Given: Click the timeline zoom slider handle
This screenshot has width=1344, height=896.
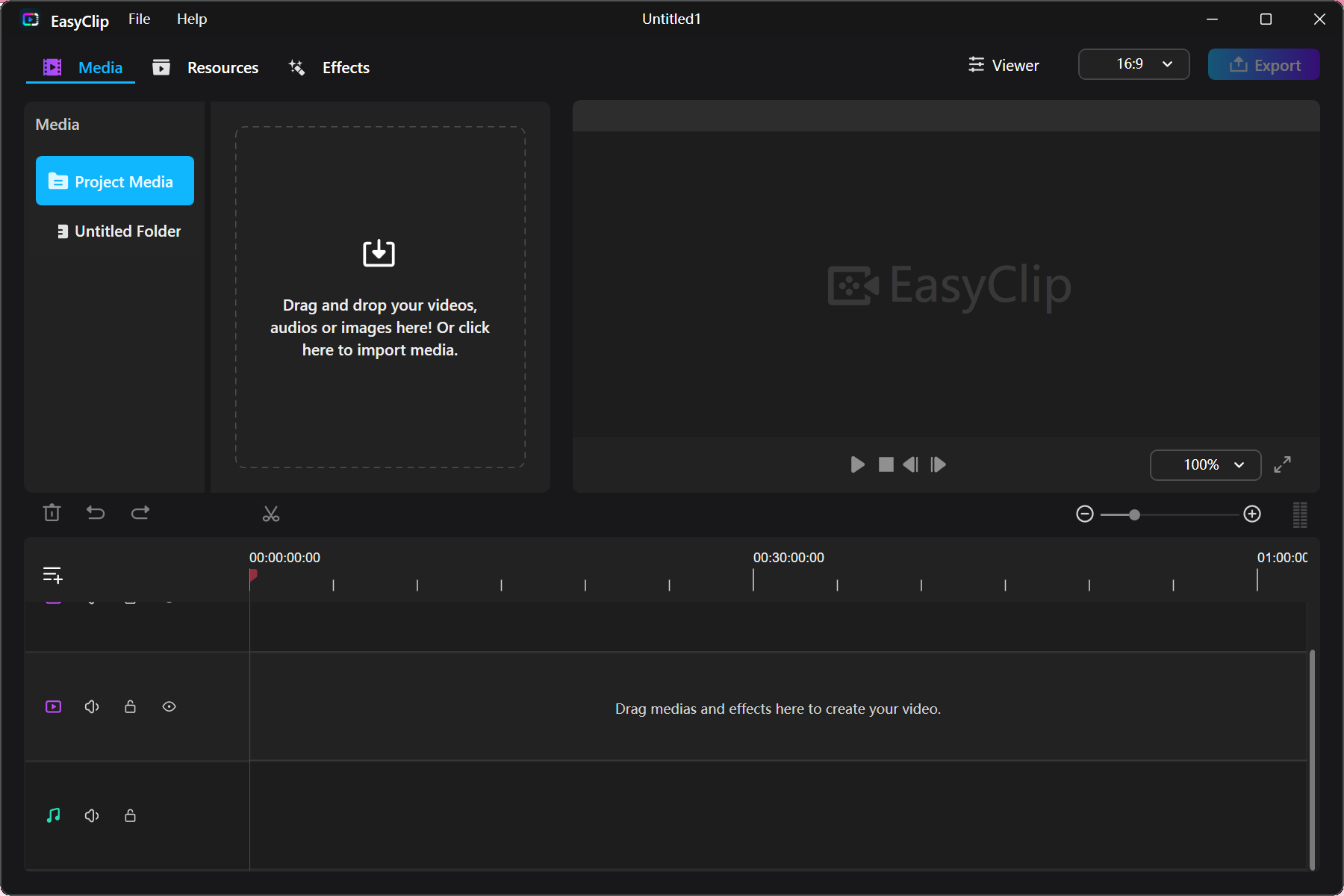Looking at the screenshot, I should tap(1135, 514).
